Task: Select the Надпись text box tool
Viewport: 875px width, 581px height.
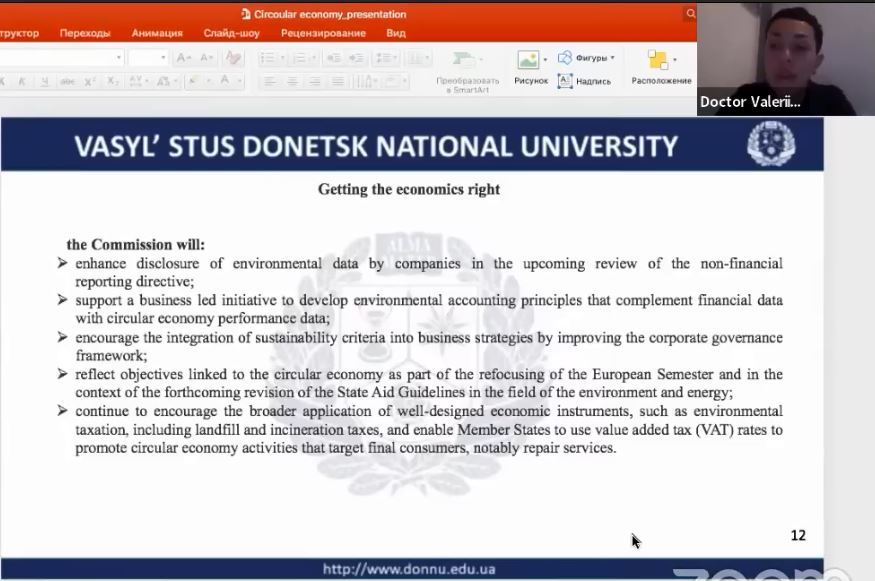Action: pyautogui.click(x=584, y=81)
